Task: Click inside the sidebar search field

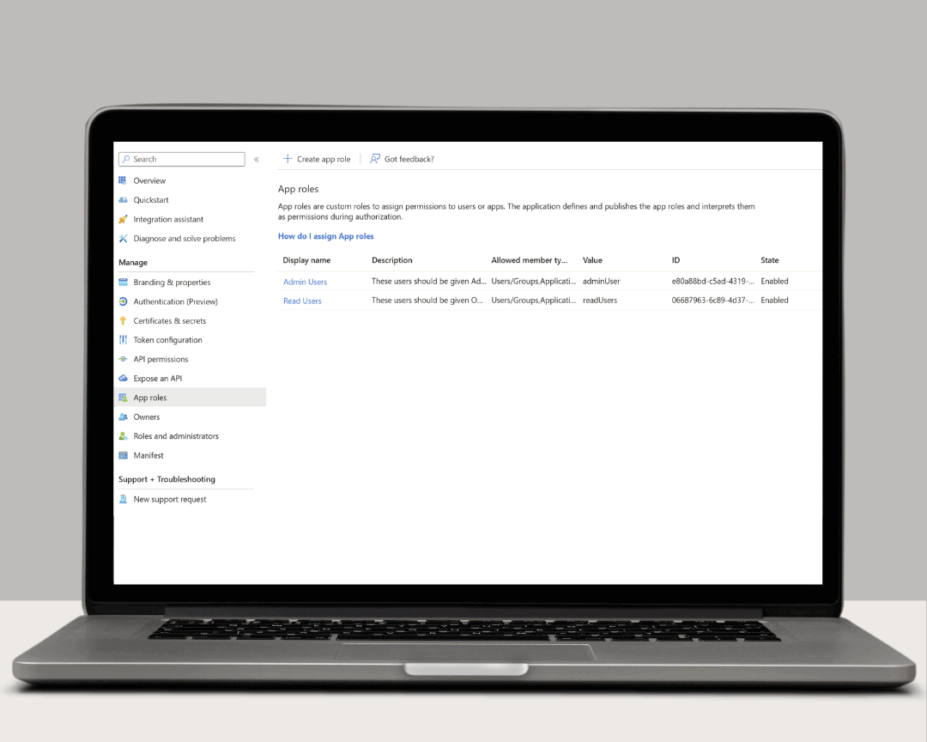Action: tap(180, 159)
